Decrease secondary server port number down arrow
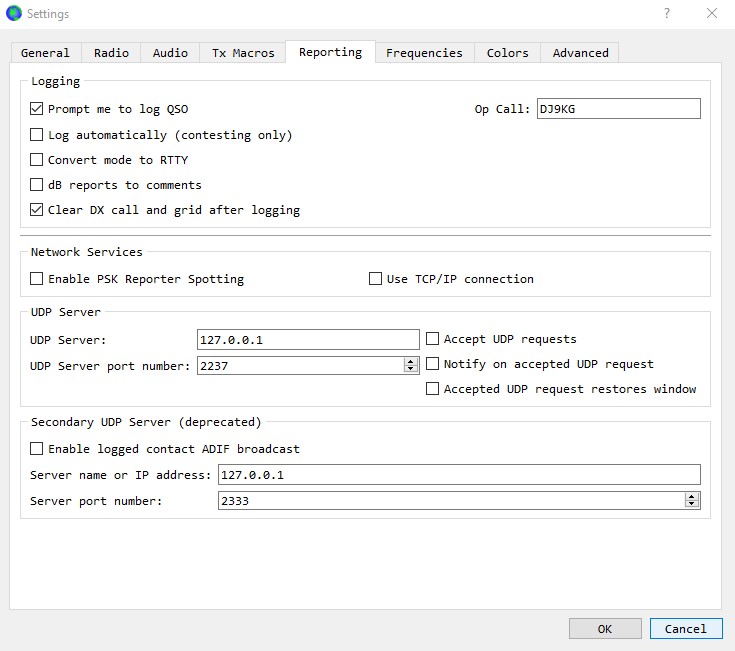The width and height of the screenshot is (735, 651). click(x=691, y=504)
